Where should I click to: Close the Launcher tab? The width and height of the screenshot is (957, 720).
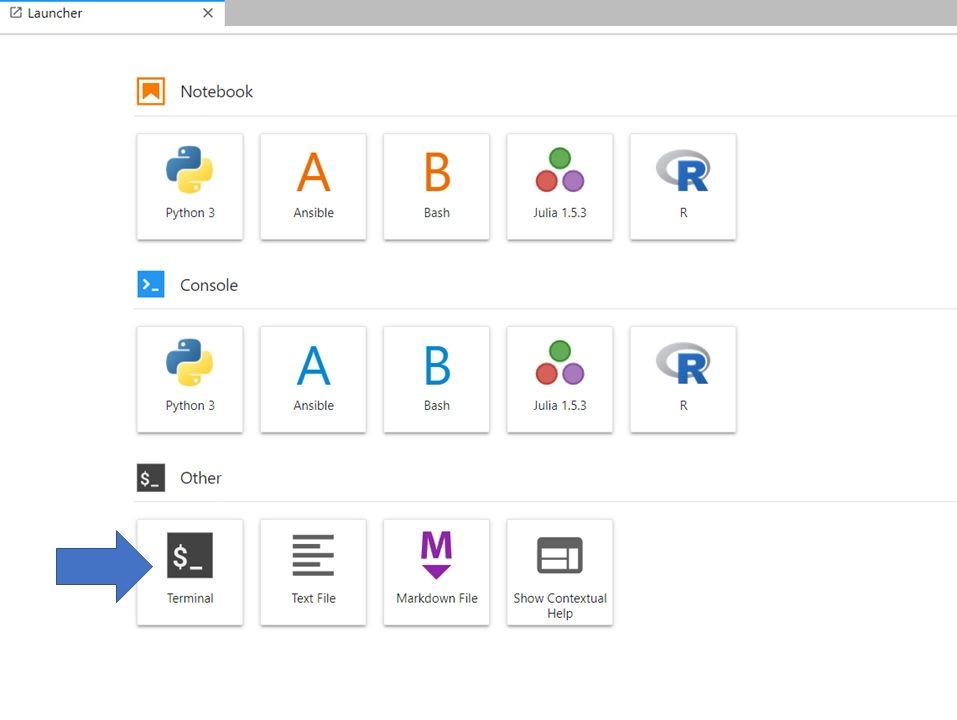click(x=208, y=13)
